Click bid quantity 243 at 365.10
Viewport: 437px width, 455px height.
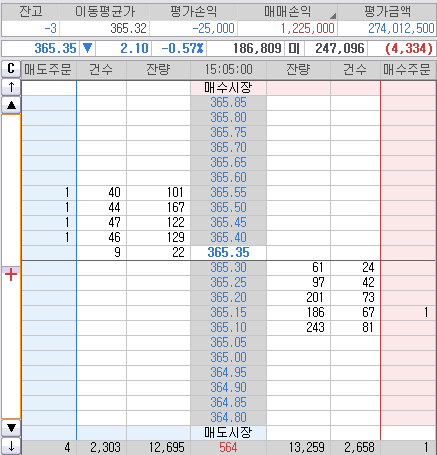click(x=298, y=328)
